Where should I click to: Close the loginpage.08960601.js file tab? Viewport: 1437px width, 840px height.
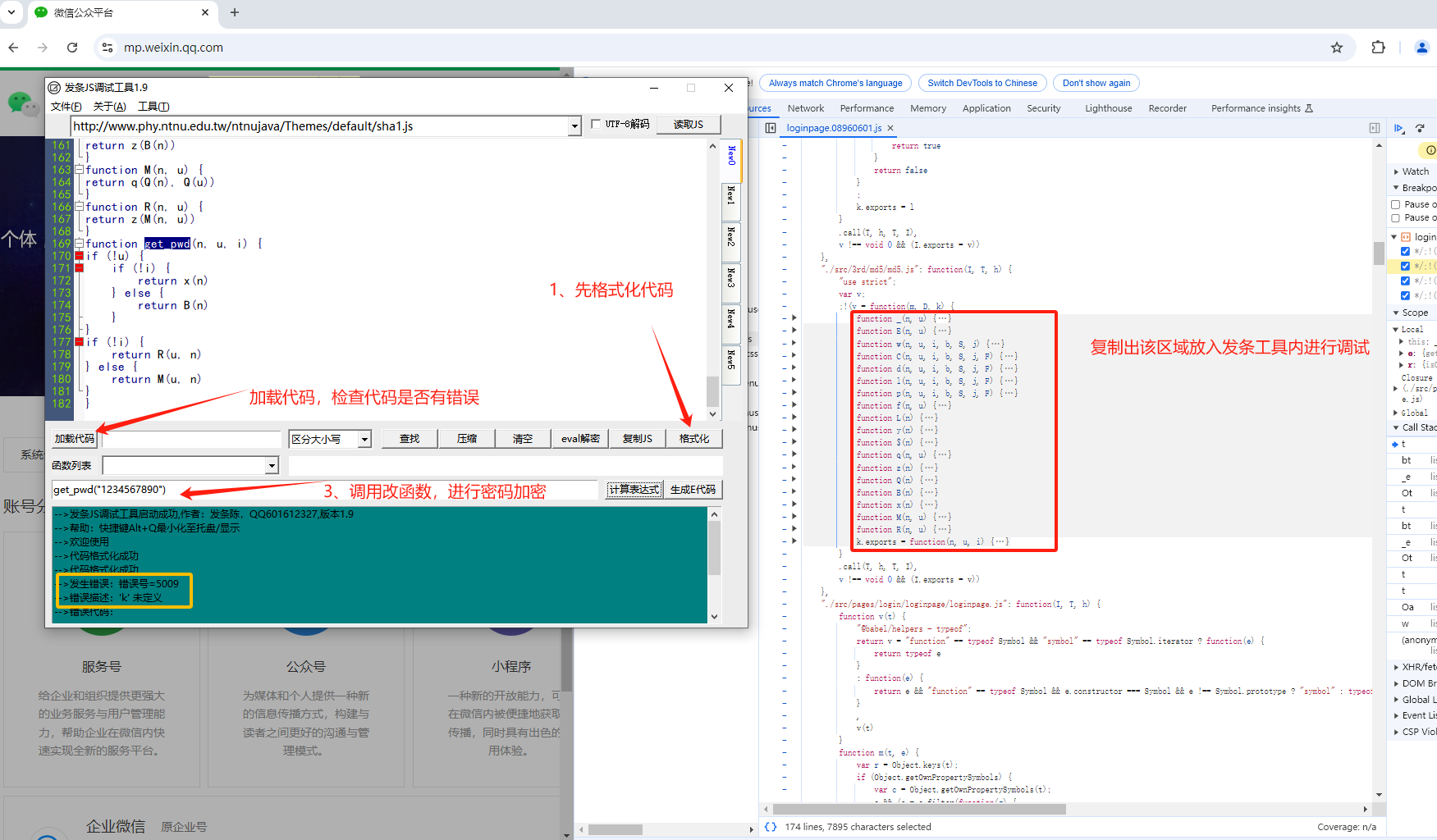(890, 128)
